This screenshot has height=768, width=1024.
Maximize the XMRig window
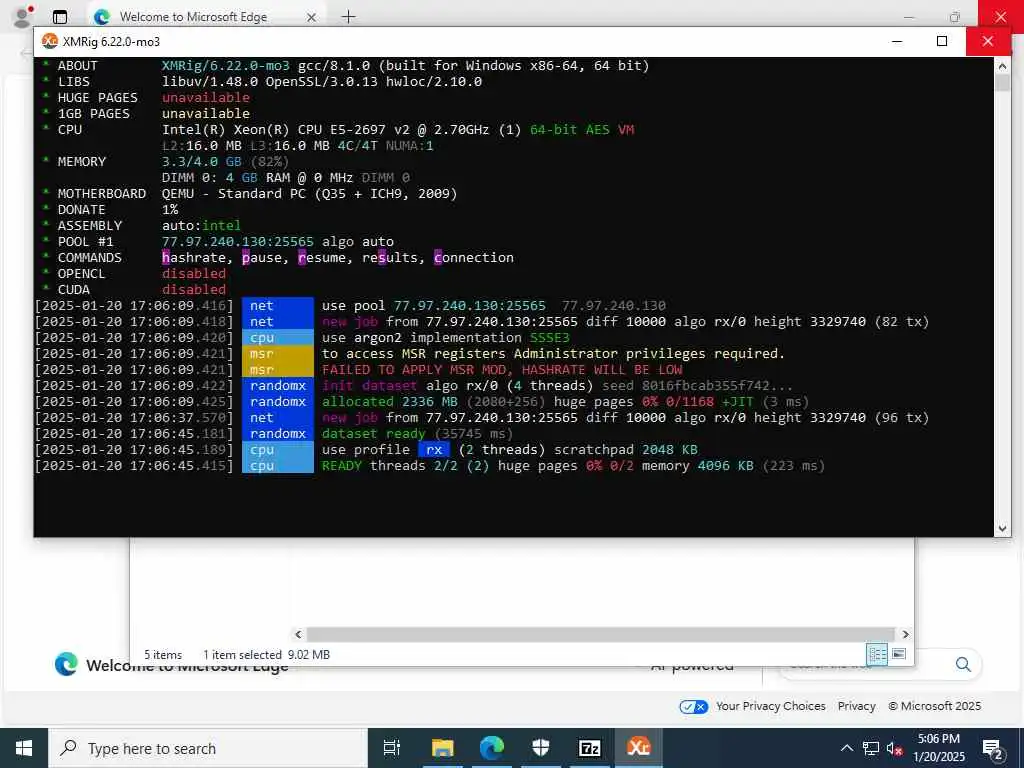(x=942, y=41)
